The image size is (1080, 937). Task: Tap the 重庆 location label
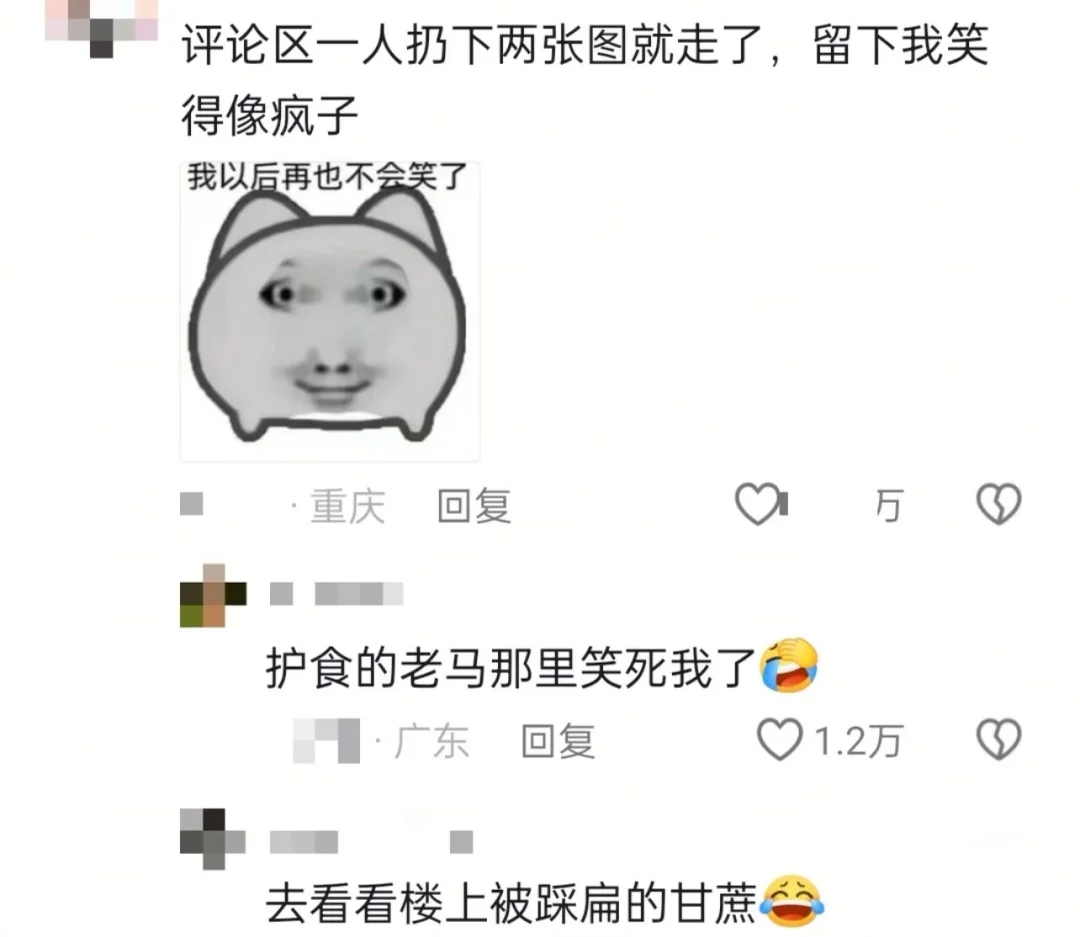coord(348,506)
